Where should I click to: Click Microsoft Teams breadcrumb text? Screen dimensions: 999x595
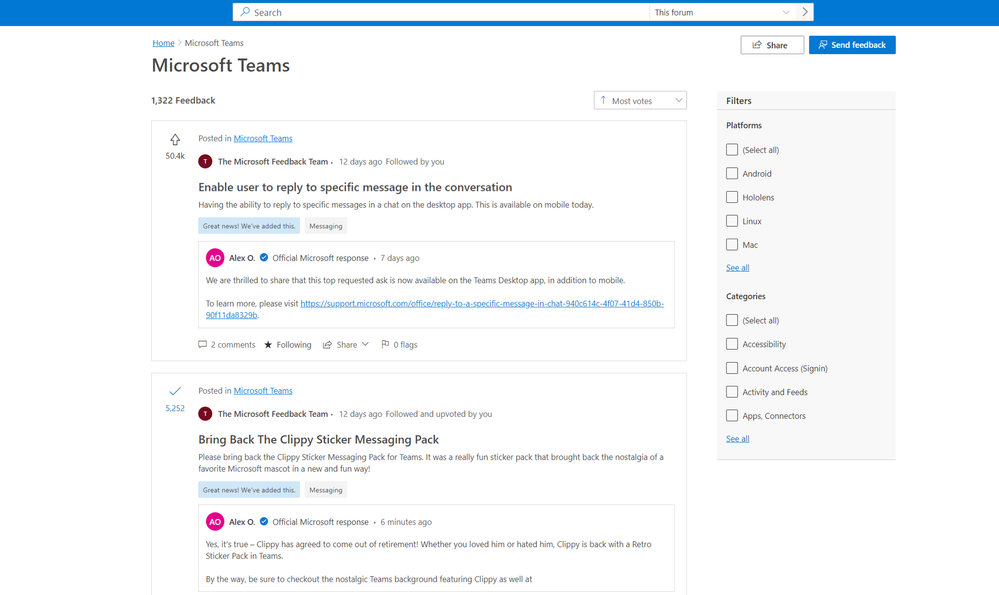pos(214,43)
